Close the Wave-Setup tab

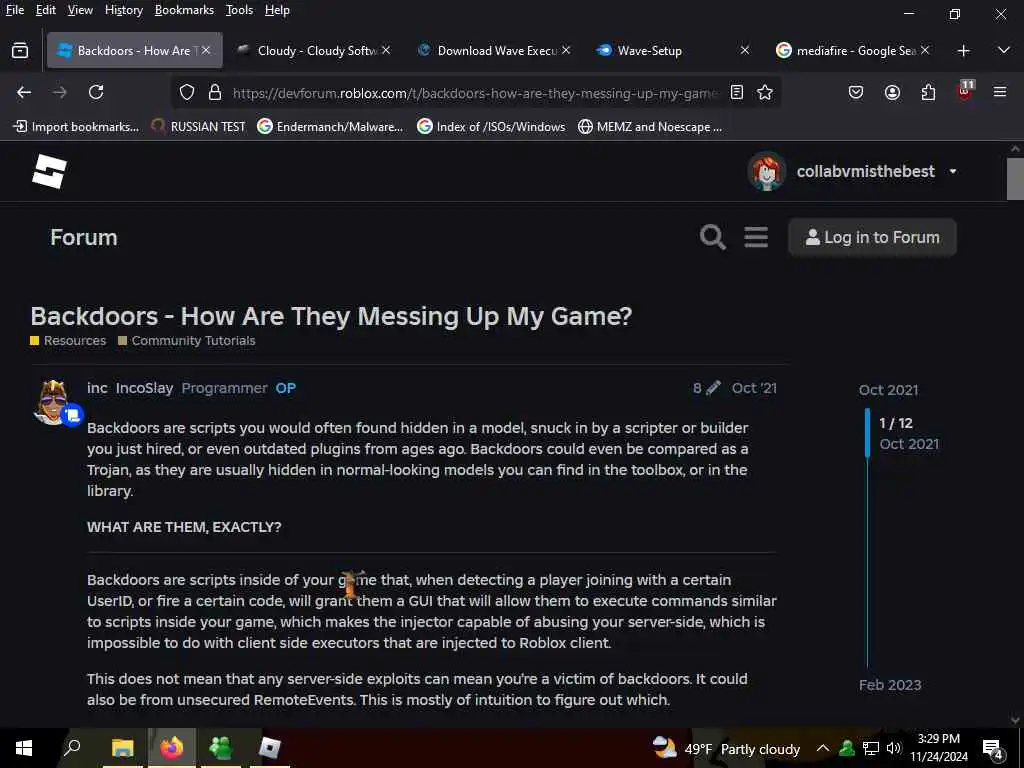coord(744,50)
